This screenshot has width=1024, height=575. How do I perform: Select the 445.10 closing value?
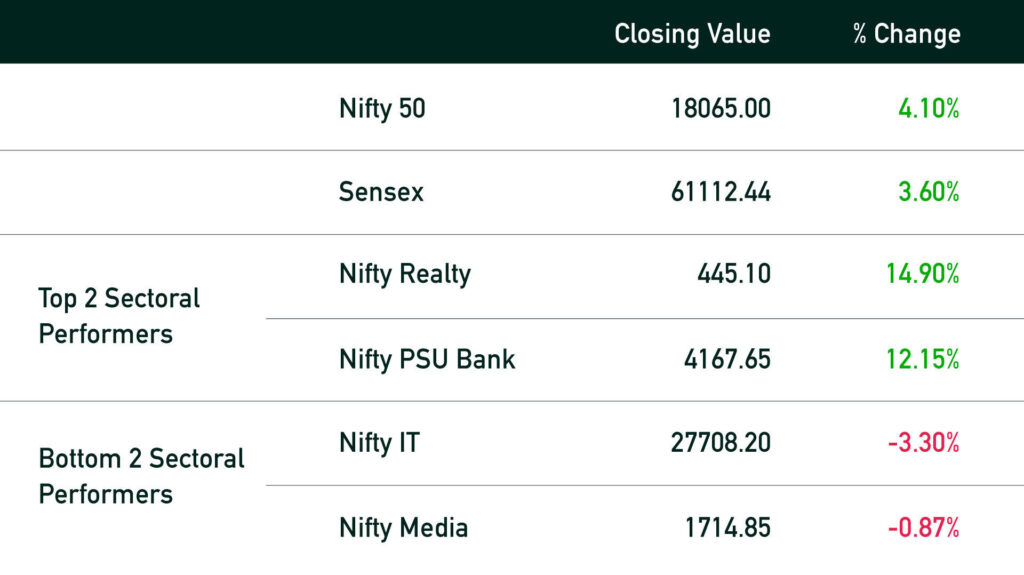[x=734, y=274]
